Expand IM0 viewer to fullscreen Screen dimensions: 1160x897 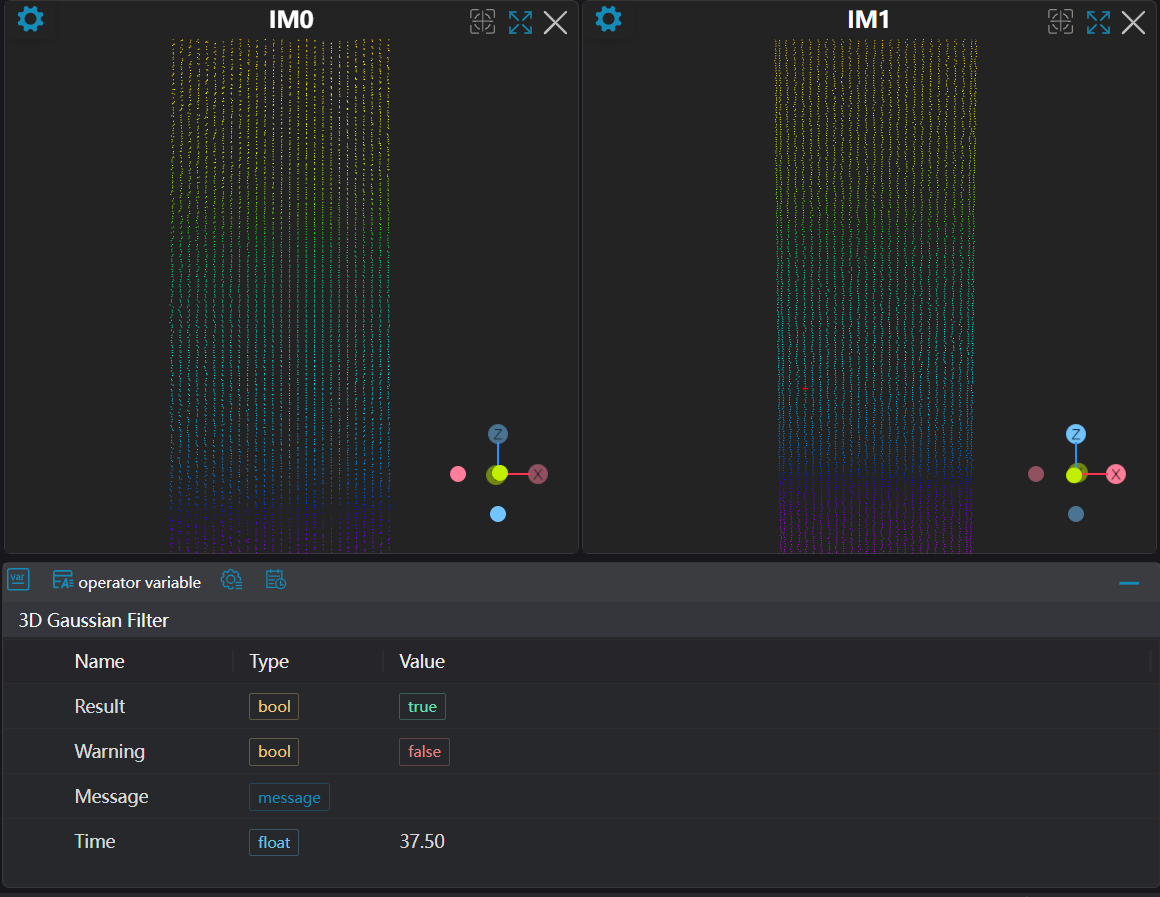click(x=520, y=22)
